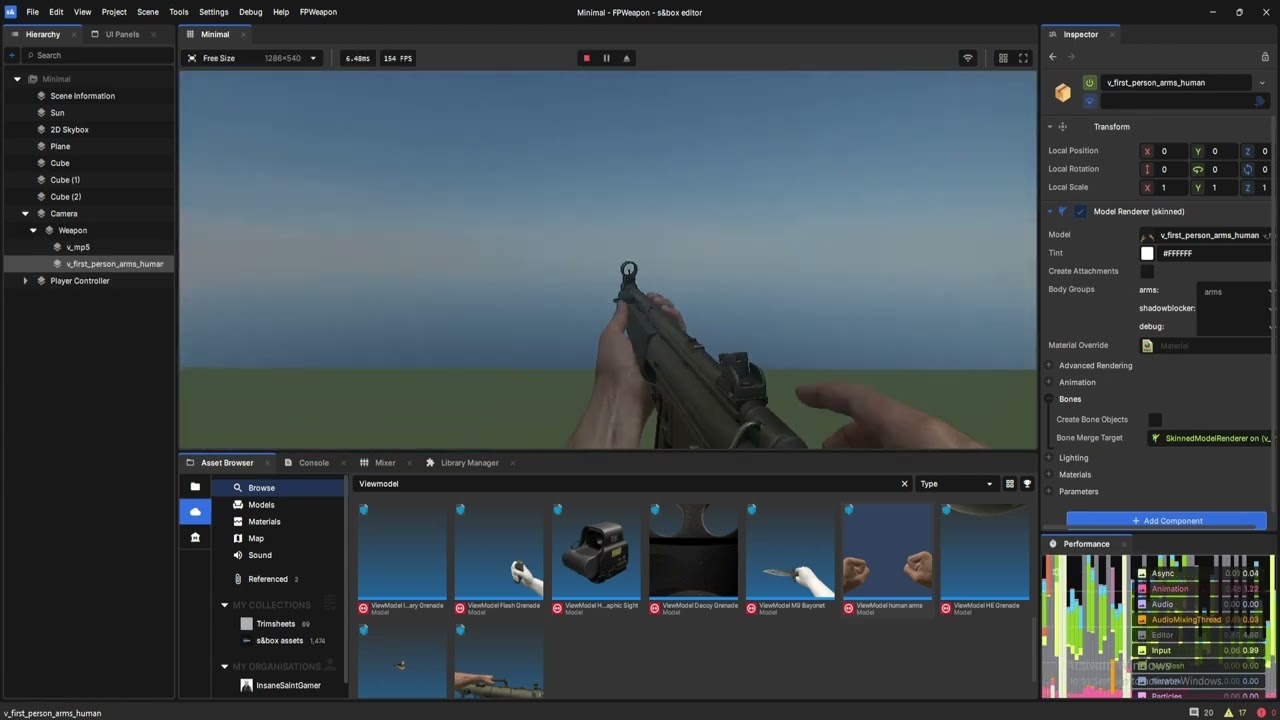Open Referenced assets list
This screenshot has width=1280, height=720.
tap(267, 579)
